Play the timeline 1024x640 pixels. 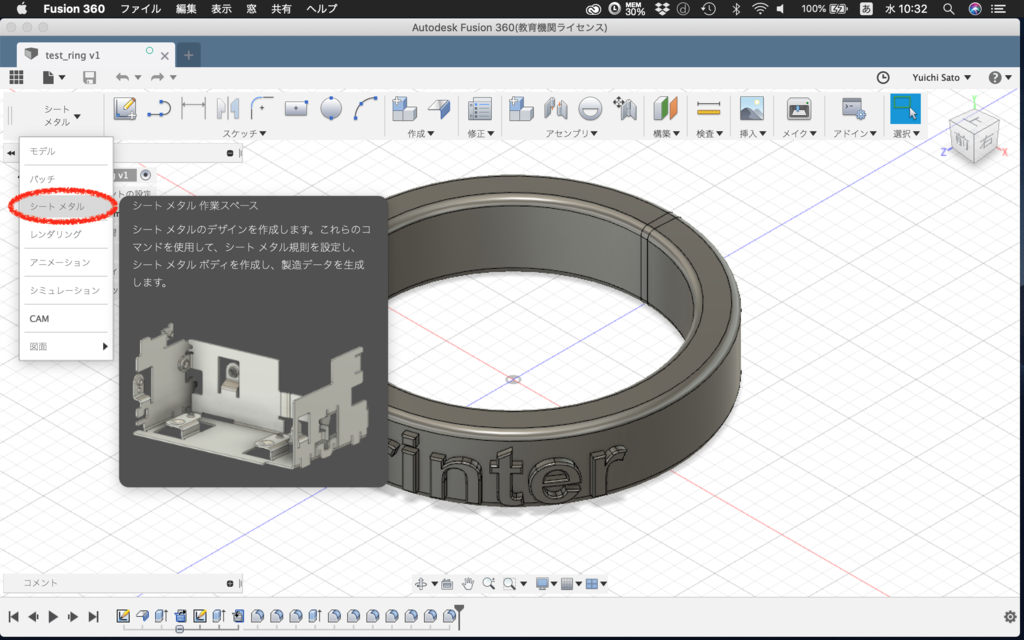[x=54, y=616]
